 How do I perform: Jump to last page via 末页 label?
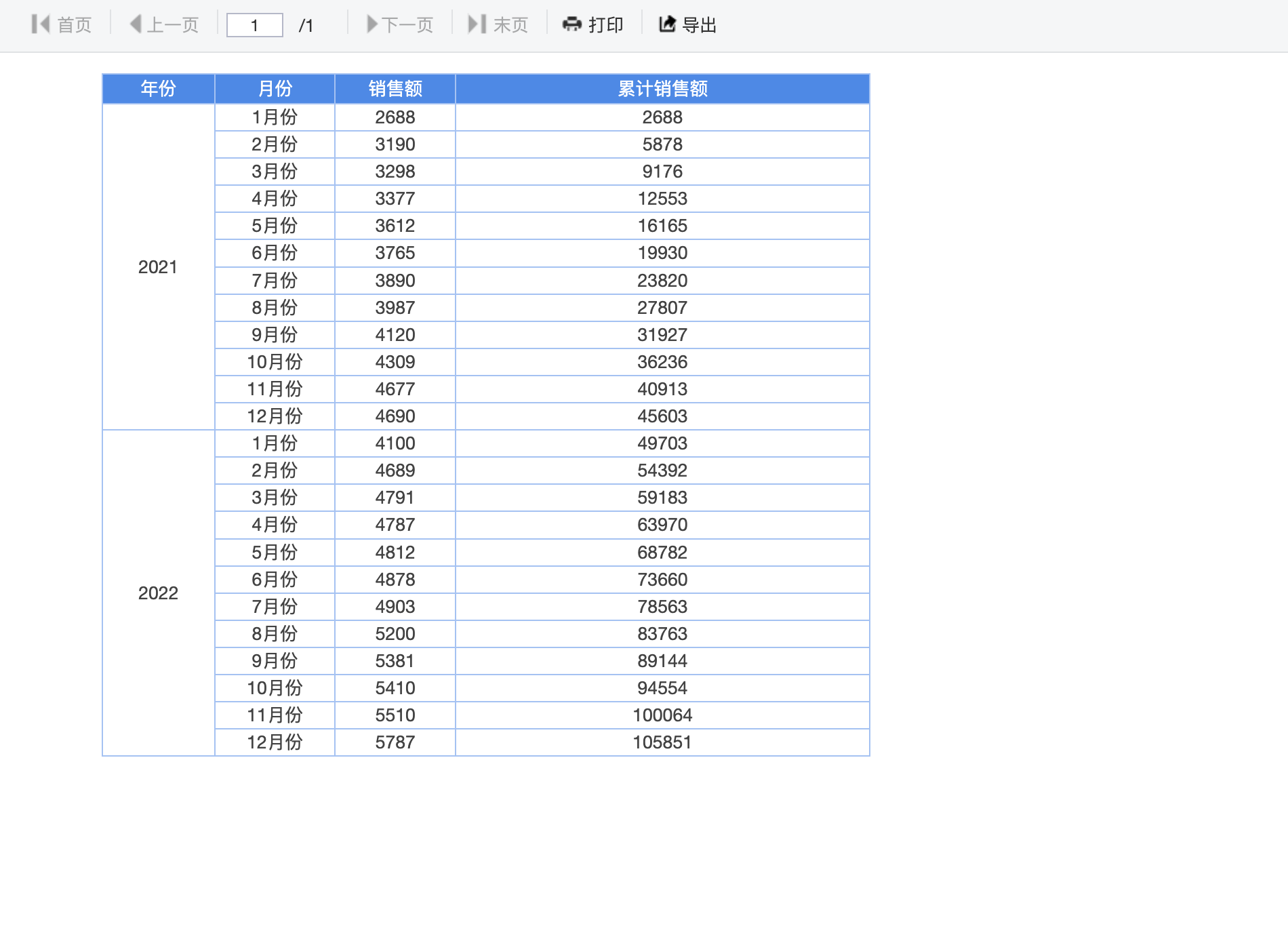(510, 25)
